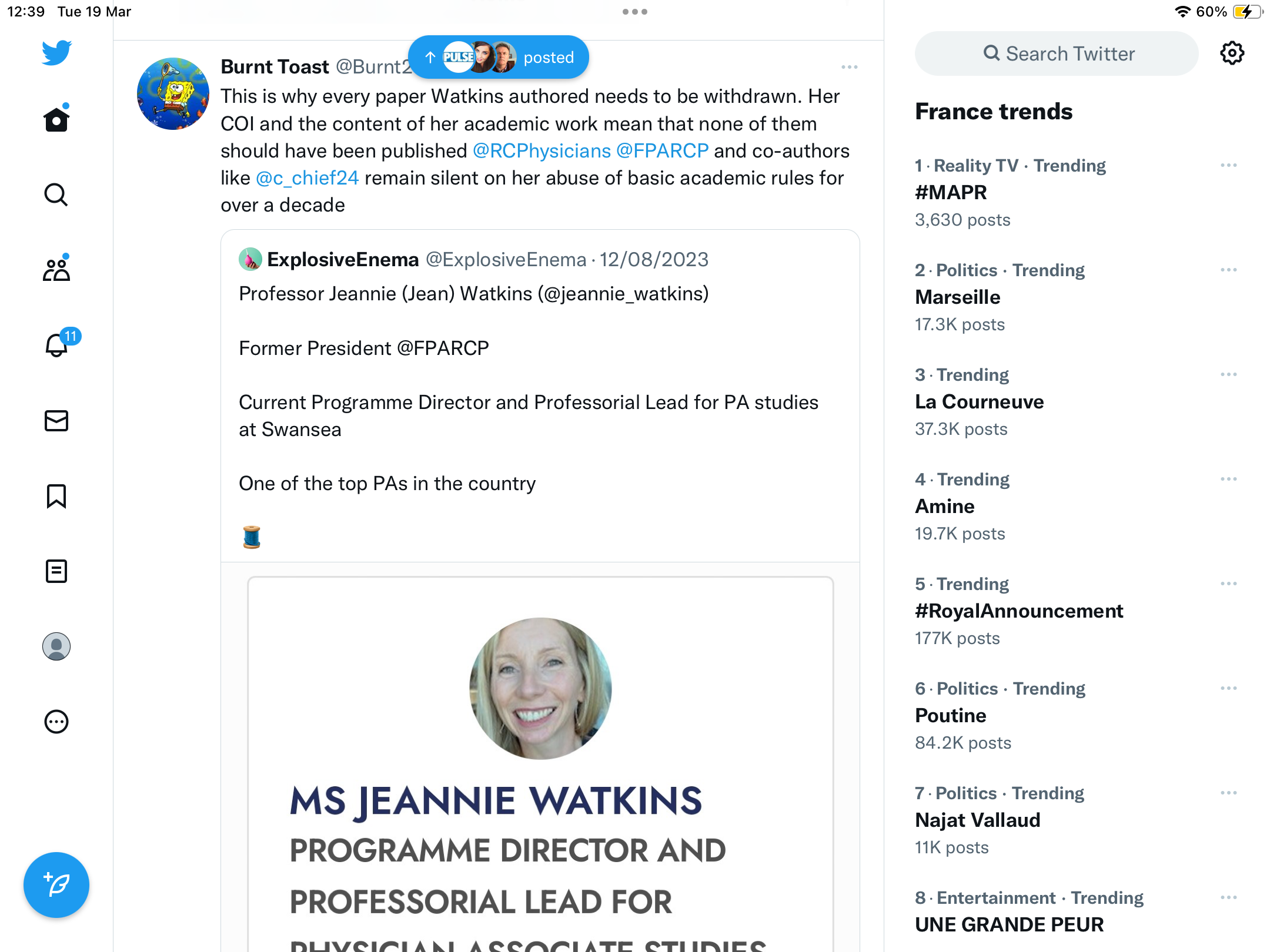This screenshot has width=1270, height=952.
Task: Open Communities icon in sidebar
Action: point(56,270)
